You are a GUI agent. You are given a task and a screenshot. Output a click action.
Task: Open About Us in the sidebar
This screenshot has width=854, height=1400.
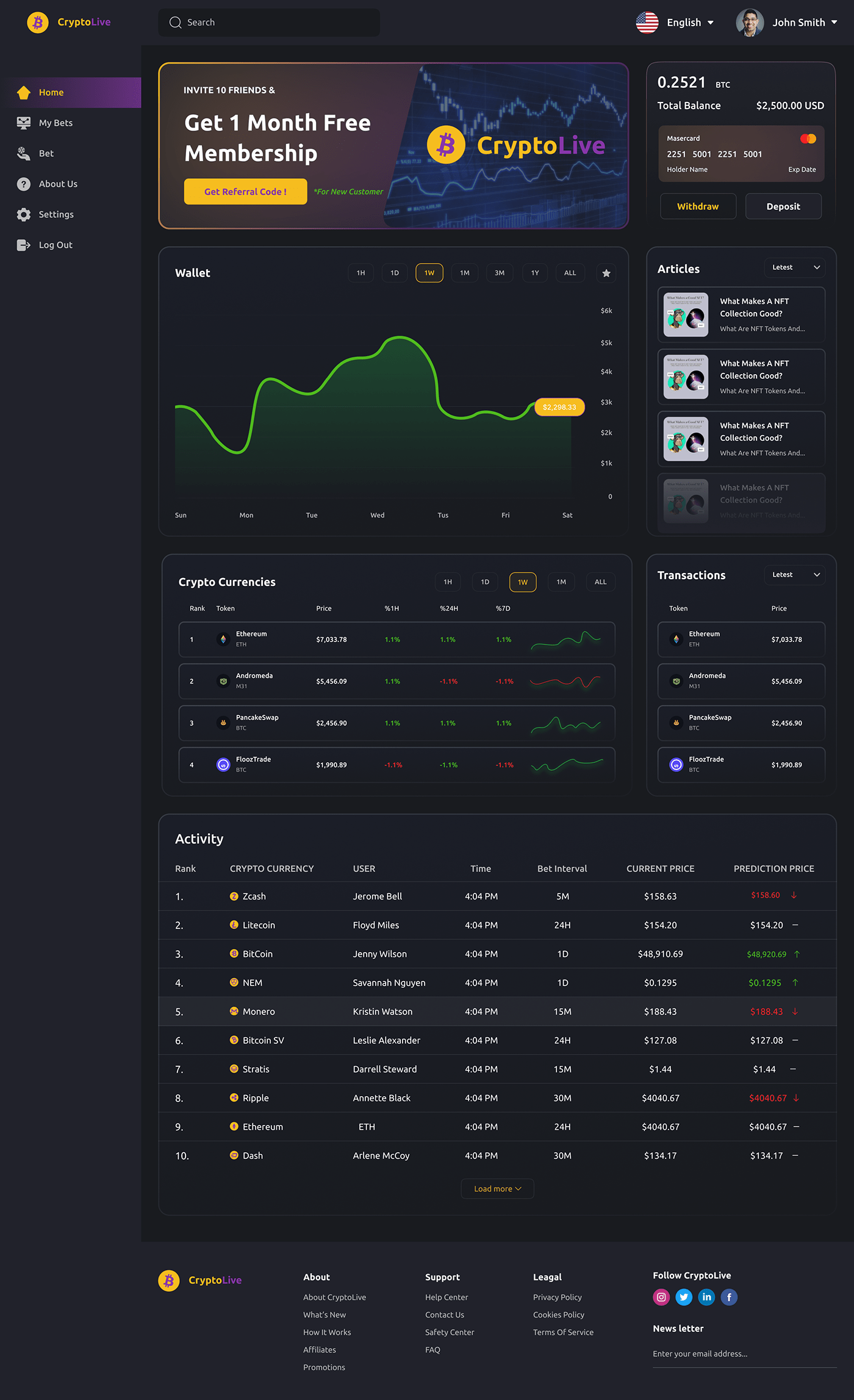click(71, 184)
